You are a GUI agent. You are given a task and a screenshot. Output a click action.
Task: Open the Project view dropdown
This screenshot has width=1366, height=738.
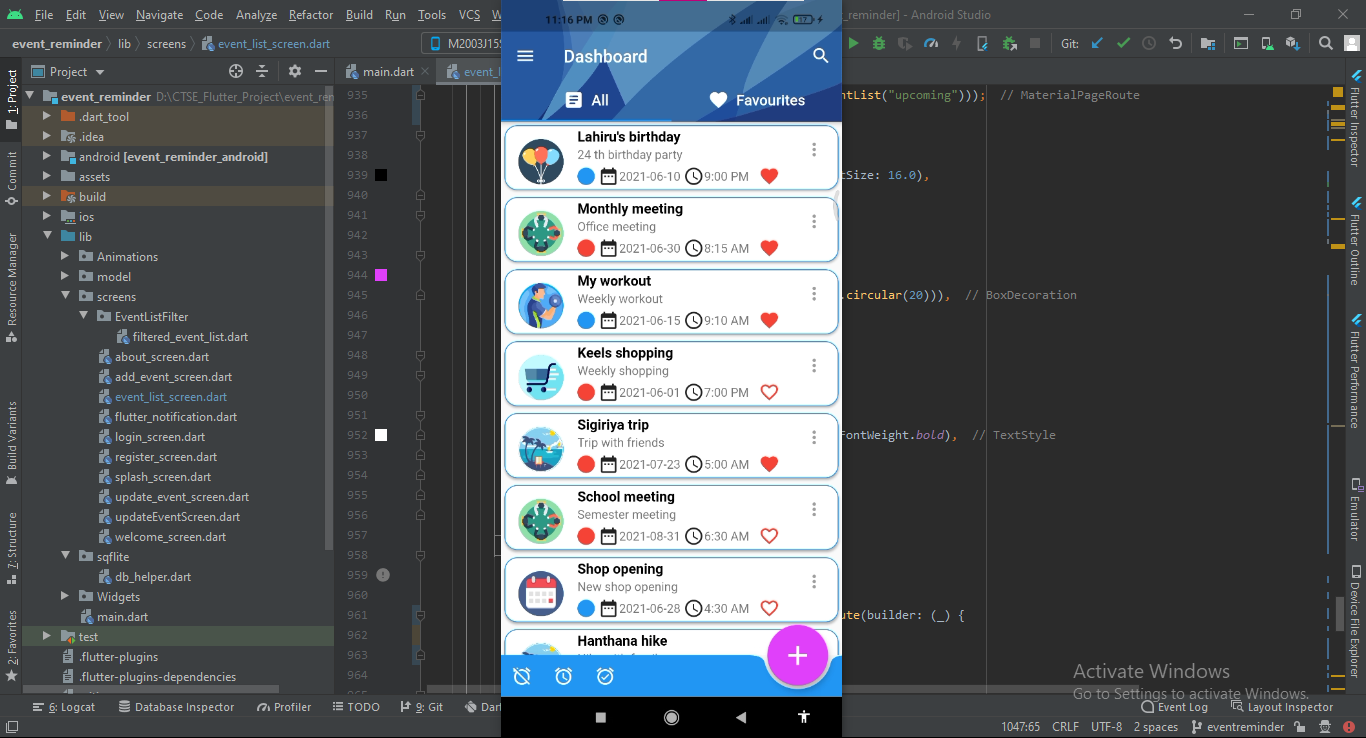[x=98, y=72]
